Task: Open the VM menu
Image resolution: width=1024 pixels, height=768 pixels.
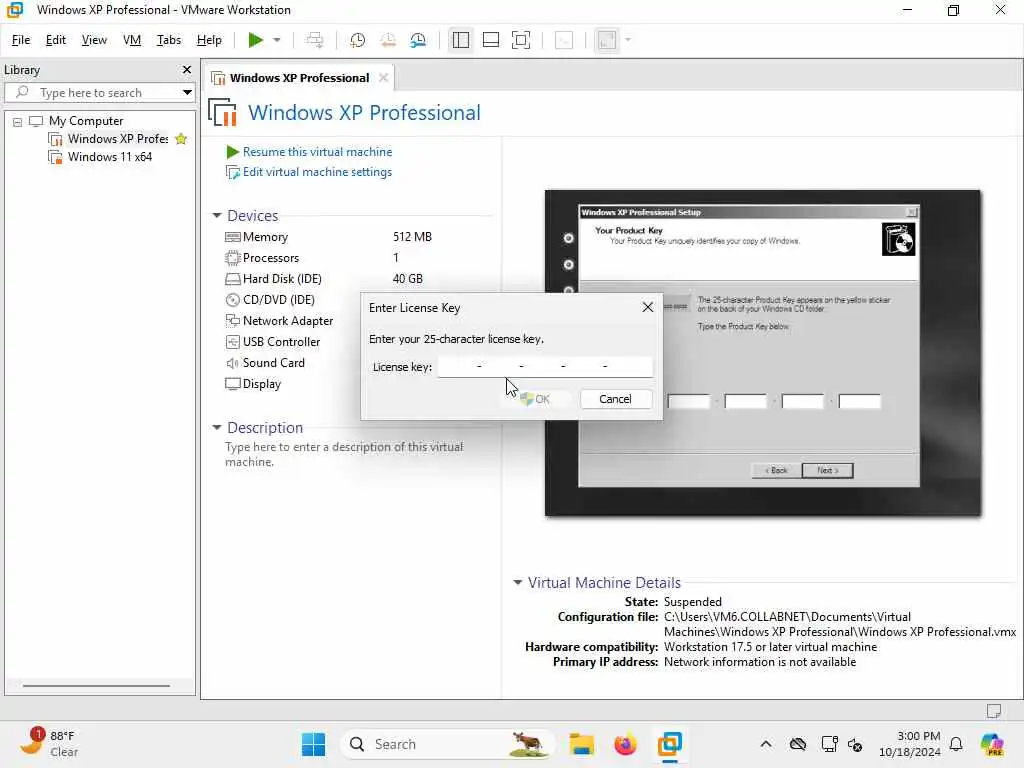Action: [x=132, y=40]
